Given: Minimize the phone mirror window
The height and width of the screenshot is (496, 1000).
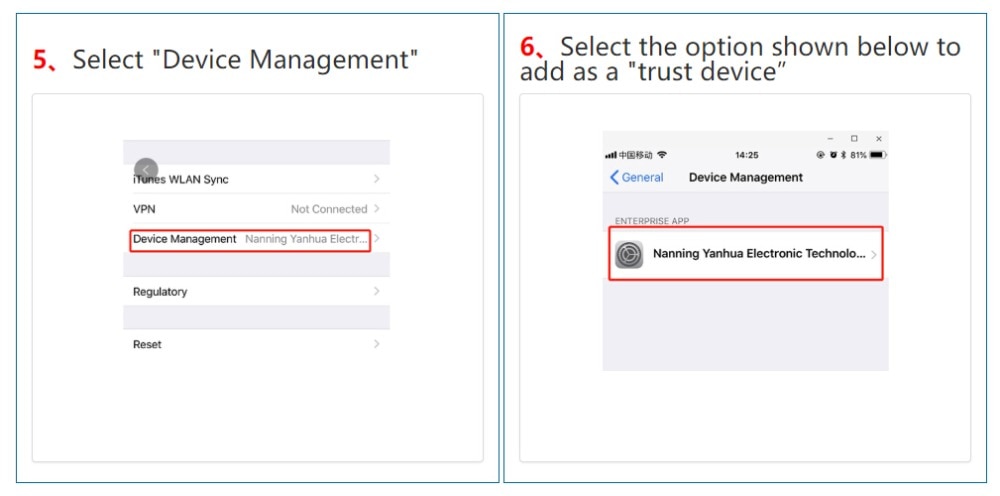Looking at the screenshot, I should (x=830, y=138).
